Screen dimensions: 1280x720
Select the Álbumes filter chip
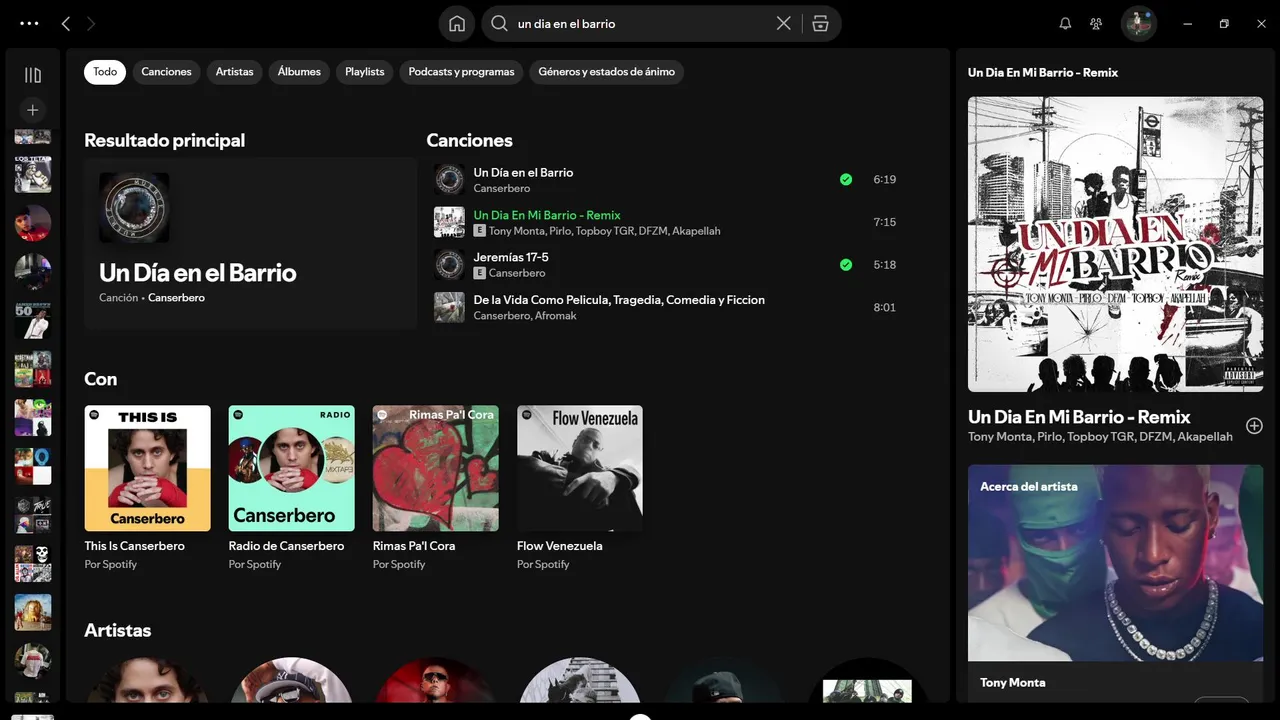click(x=299, y=72)
